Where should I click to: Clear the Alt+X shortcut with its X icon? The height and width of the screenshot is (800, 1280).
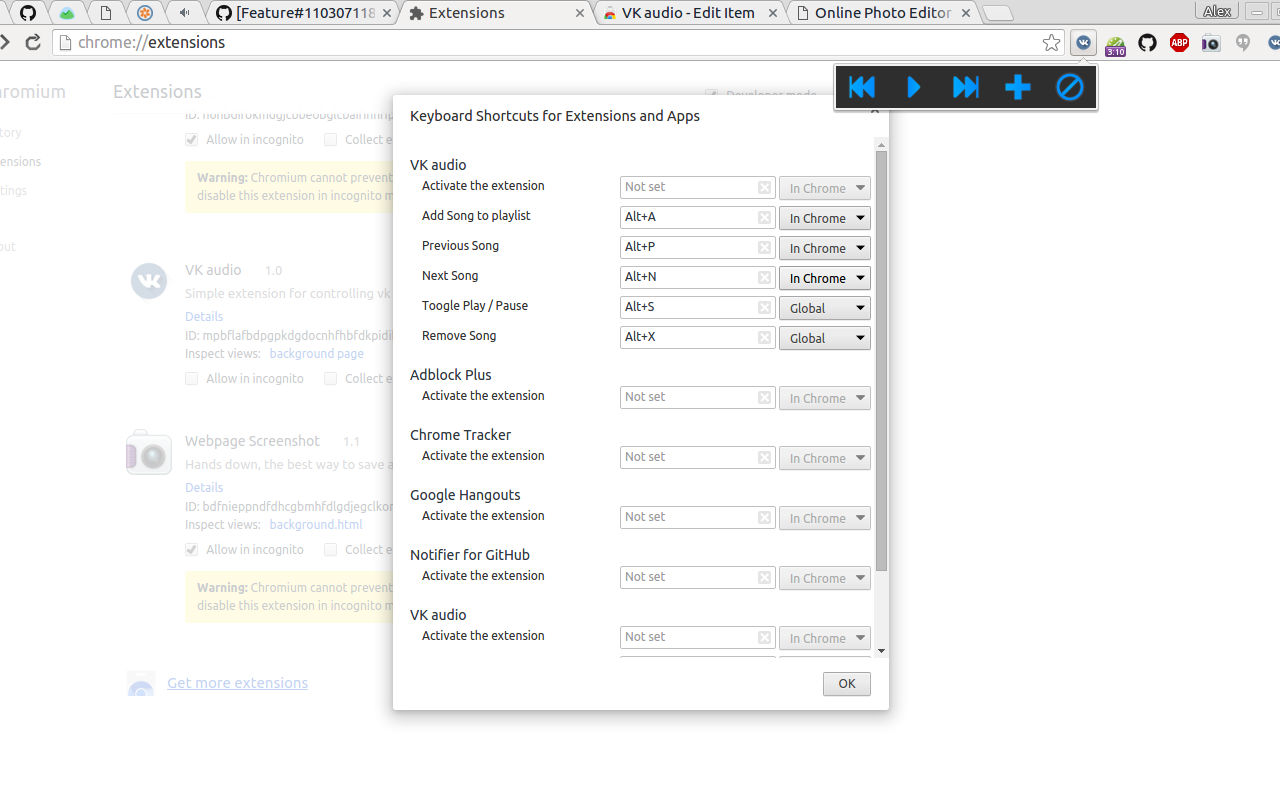click(765, 337)
